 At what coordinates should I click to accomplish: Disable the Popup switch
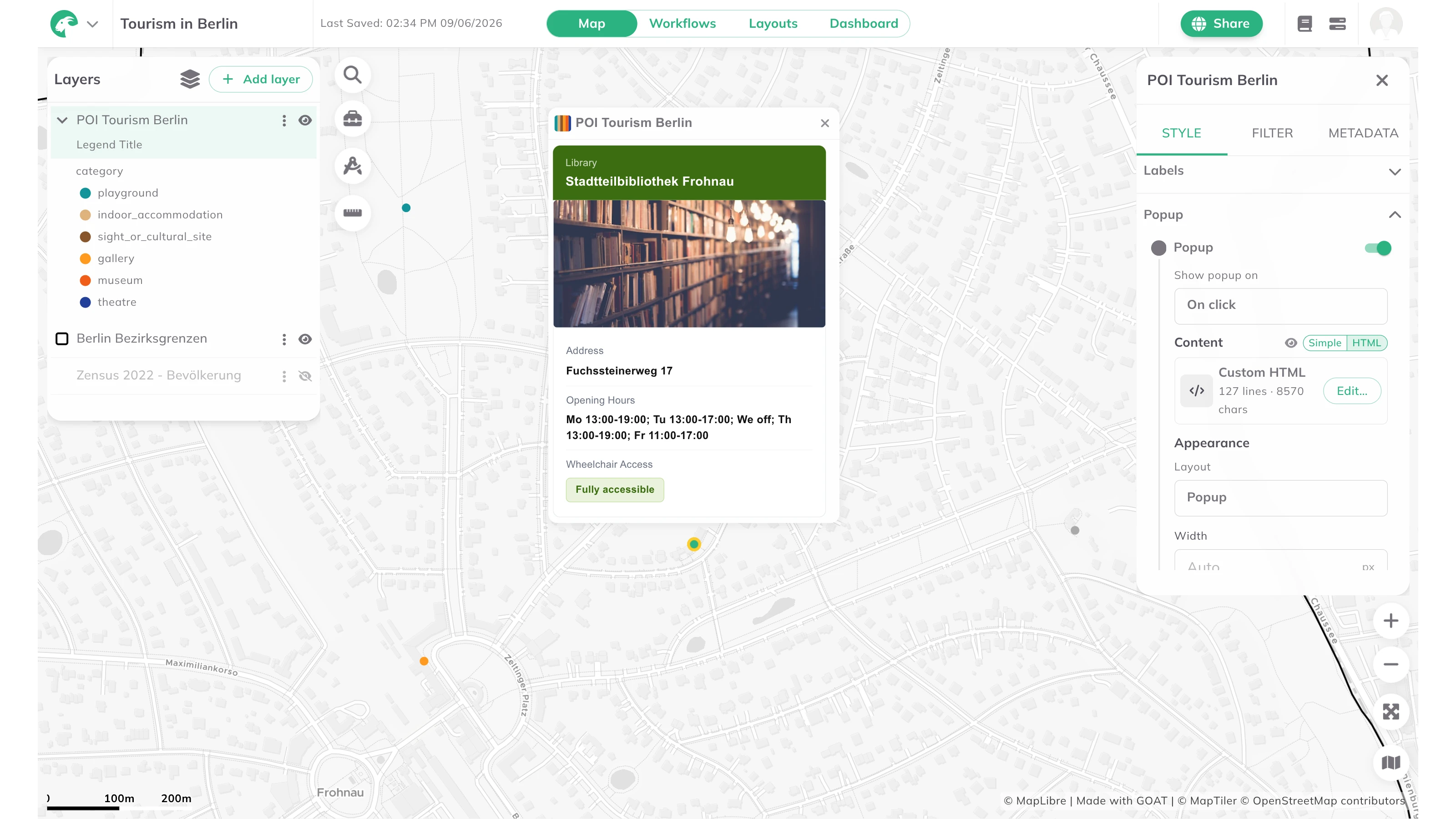[x=1378, y=248]
